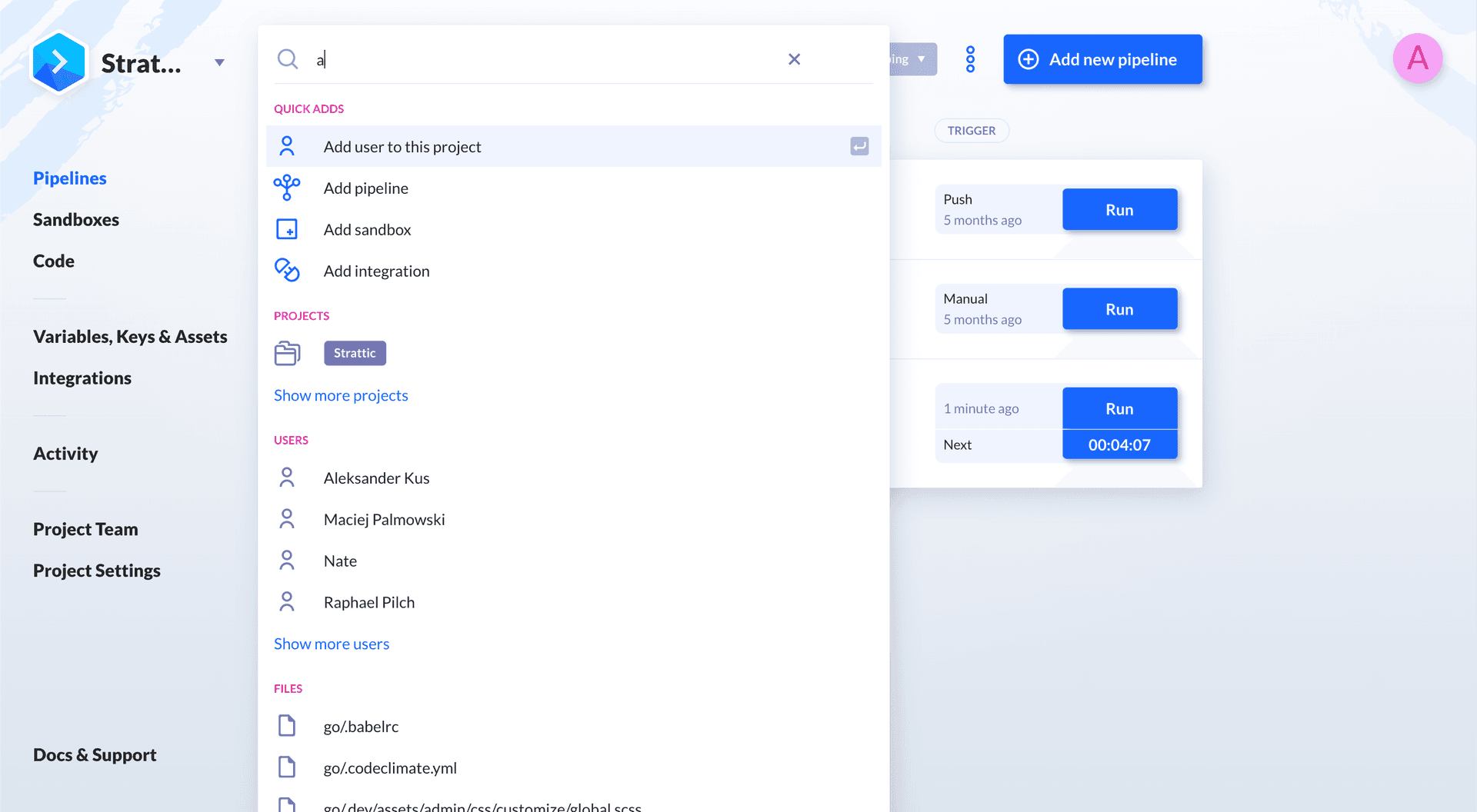This screenshot has width=1477, height=812.
Task: Open the Strattic project result
Action: tap(355, 353)
